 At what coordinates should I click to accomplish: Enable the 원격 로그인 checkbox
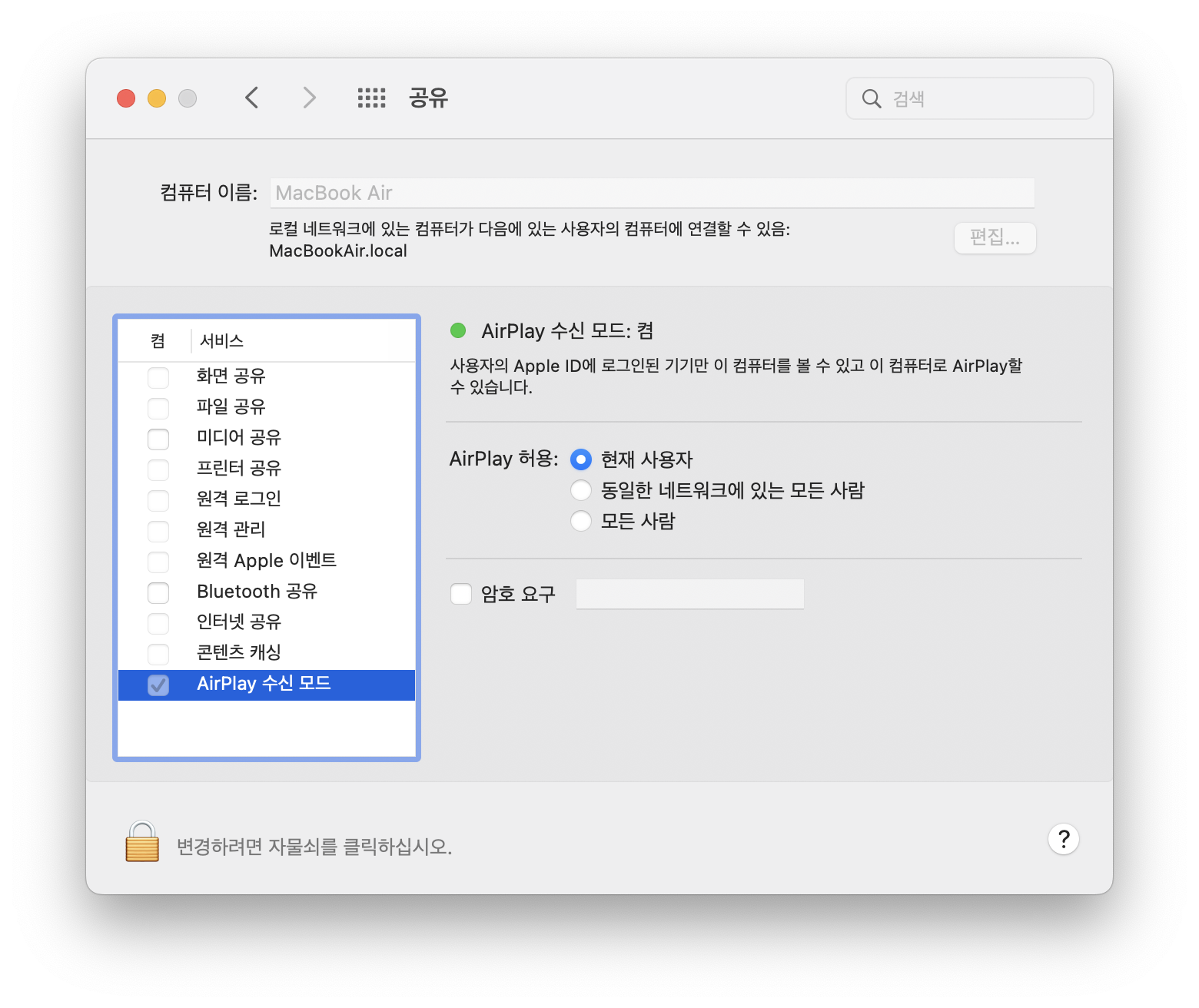click(x=158, y=500)
